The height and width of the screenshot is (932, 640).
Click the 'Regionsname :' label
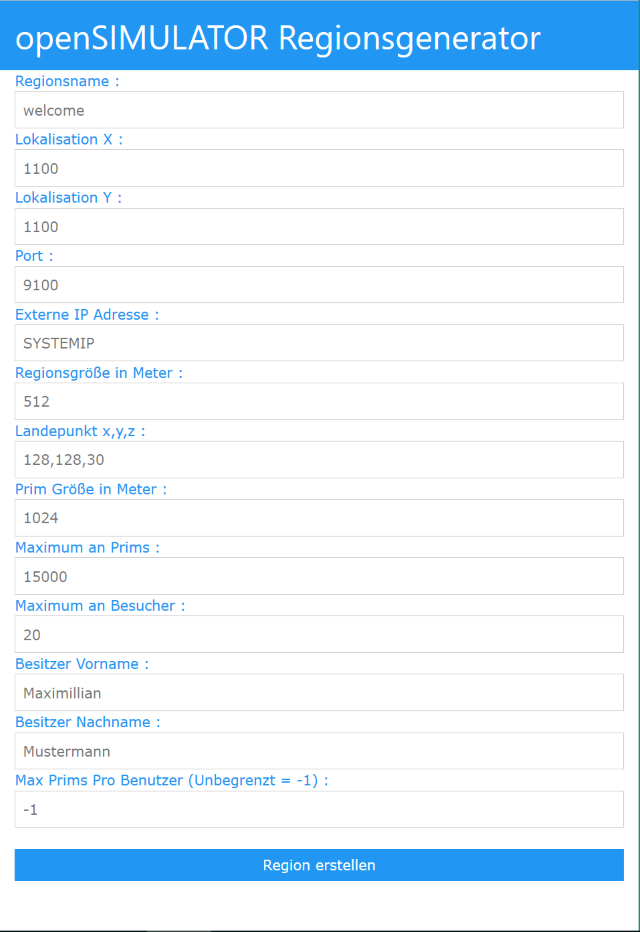coord(67,81)
